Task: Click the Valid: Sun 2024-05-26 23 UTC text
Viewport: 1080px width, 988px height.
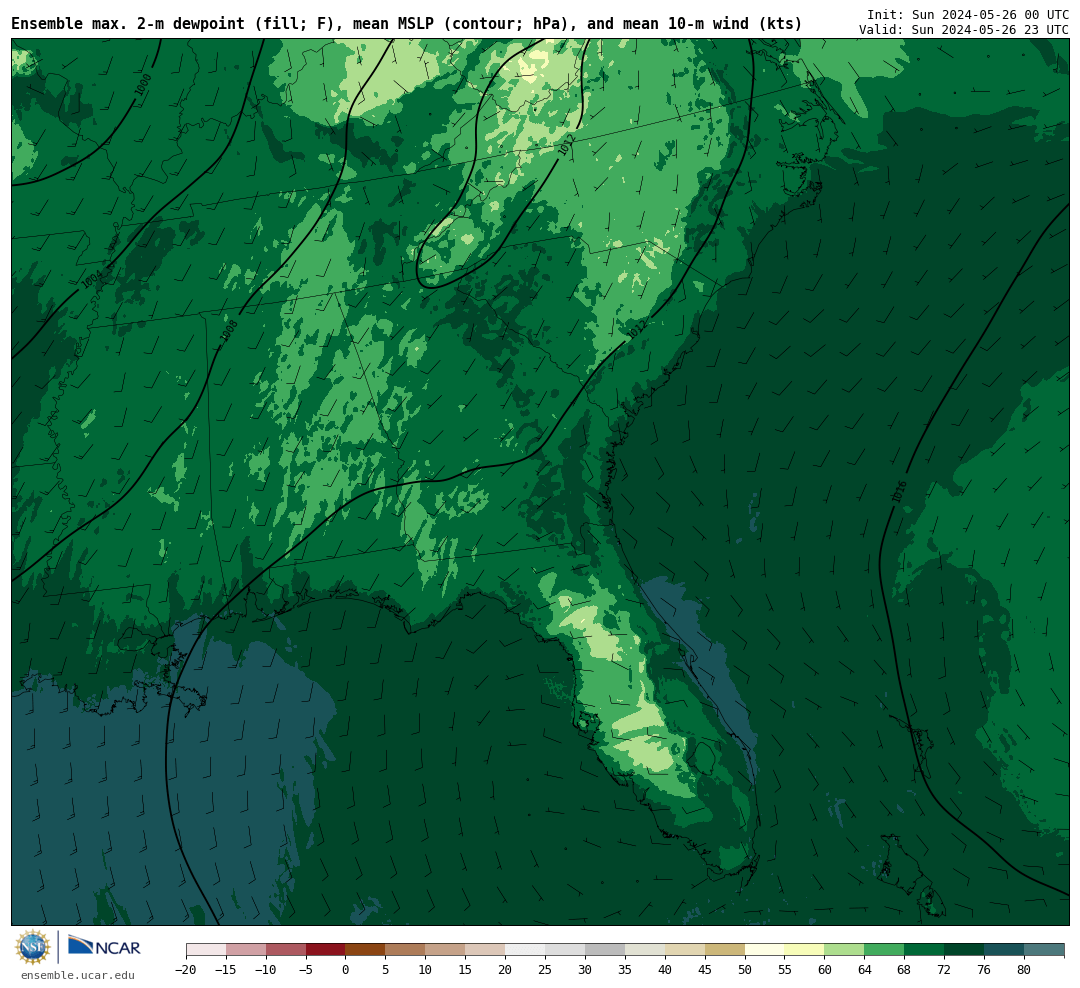Action: (964, 30)
